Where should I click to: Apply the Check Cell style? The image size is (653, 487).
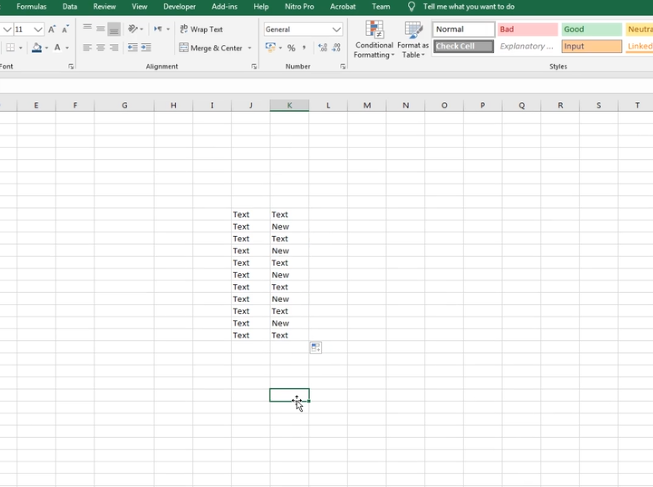(464, 46)
